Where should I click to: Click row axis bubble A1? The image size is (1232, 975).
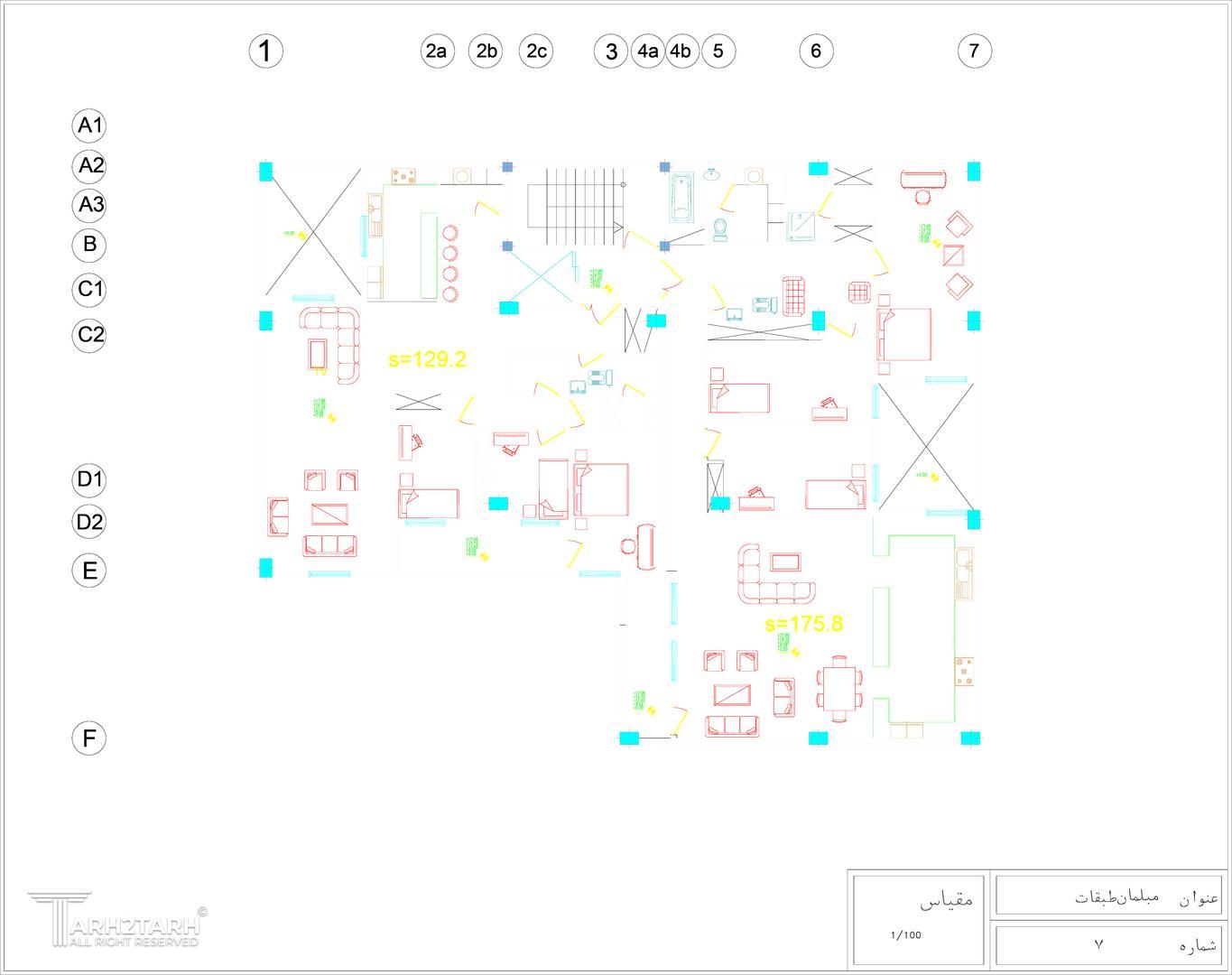(x=89, y=125)
